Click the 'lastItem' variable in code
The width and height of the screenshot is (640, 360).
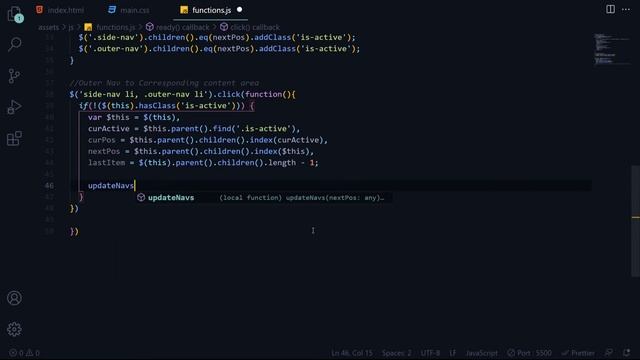tap(107, 163)
